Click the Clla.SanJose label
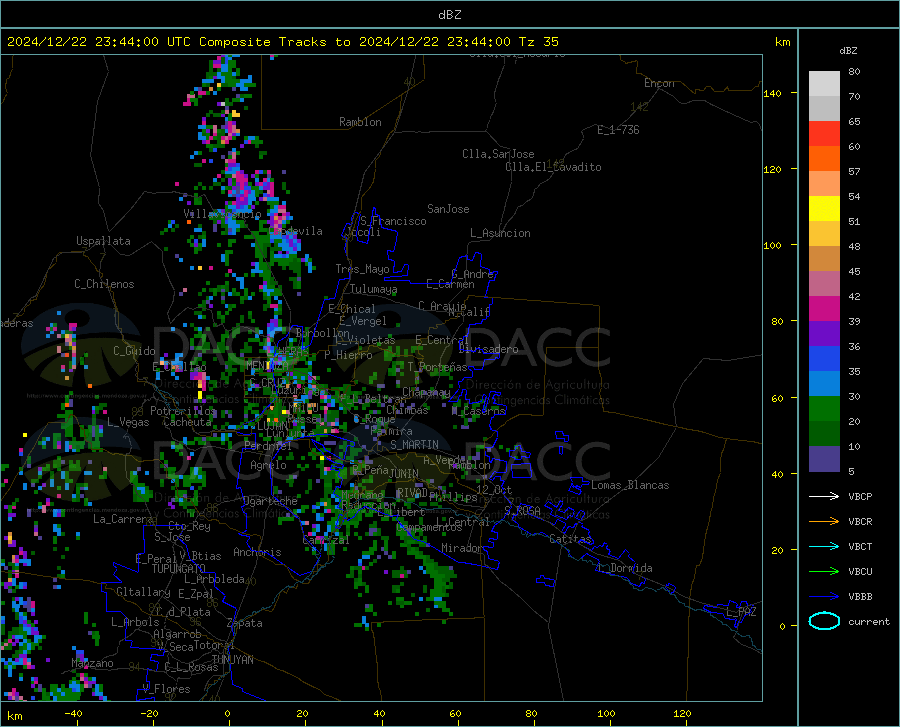 (x=498, y=154)
